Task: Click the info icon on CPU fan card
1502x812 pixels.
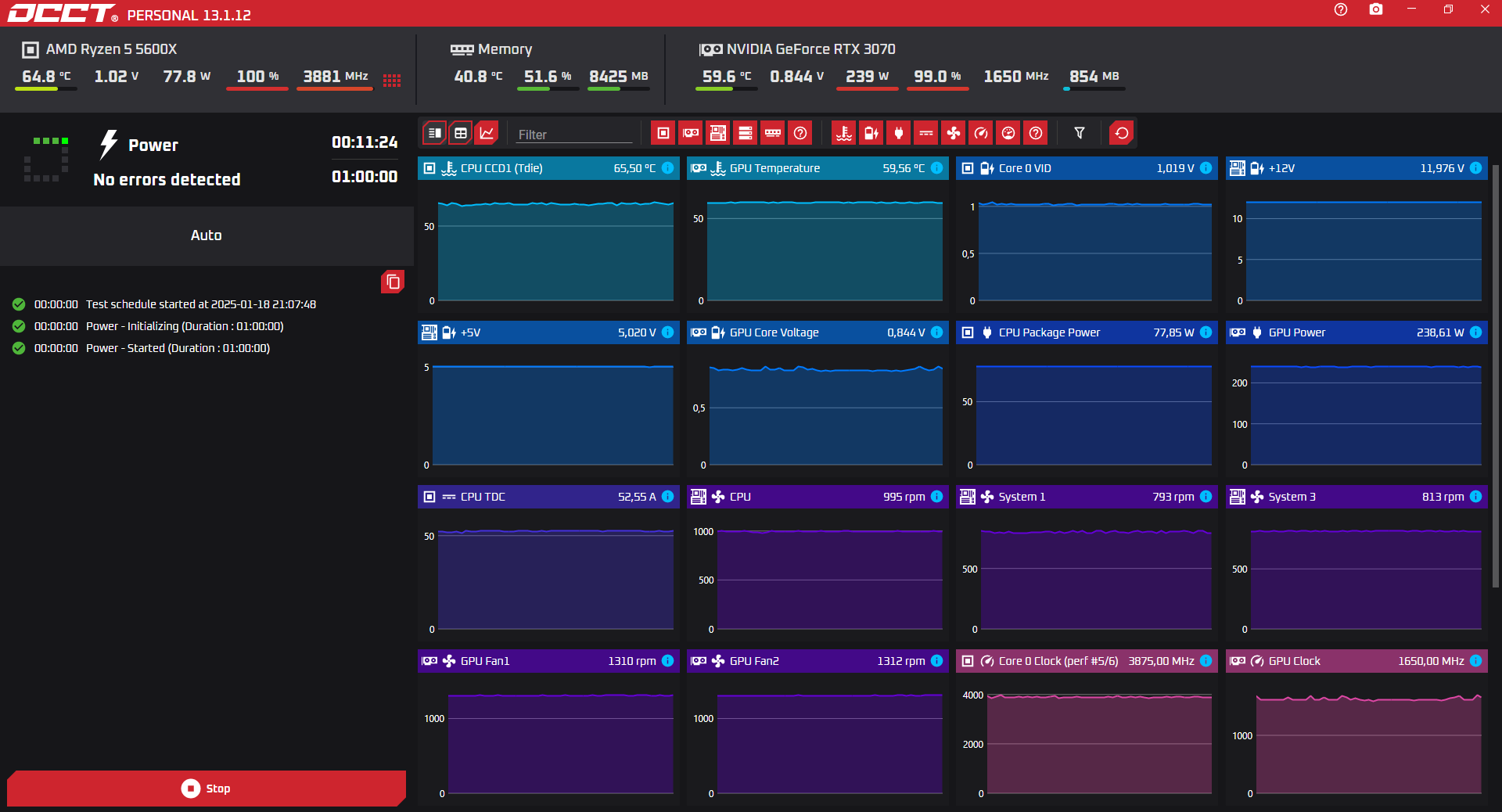Action: click(x=937, y=497)
